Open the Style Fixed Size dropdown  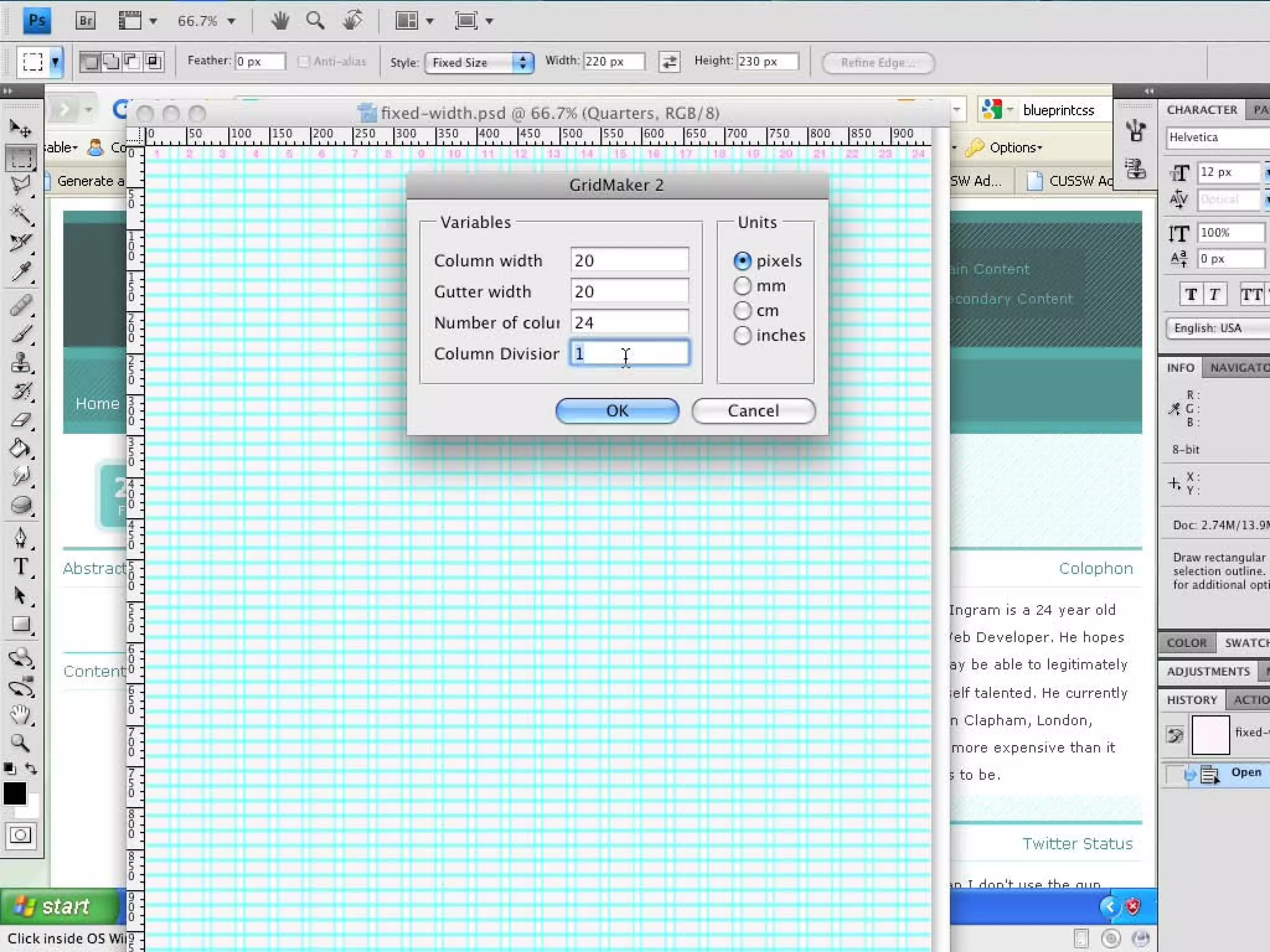[479, 63]
